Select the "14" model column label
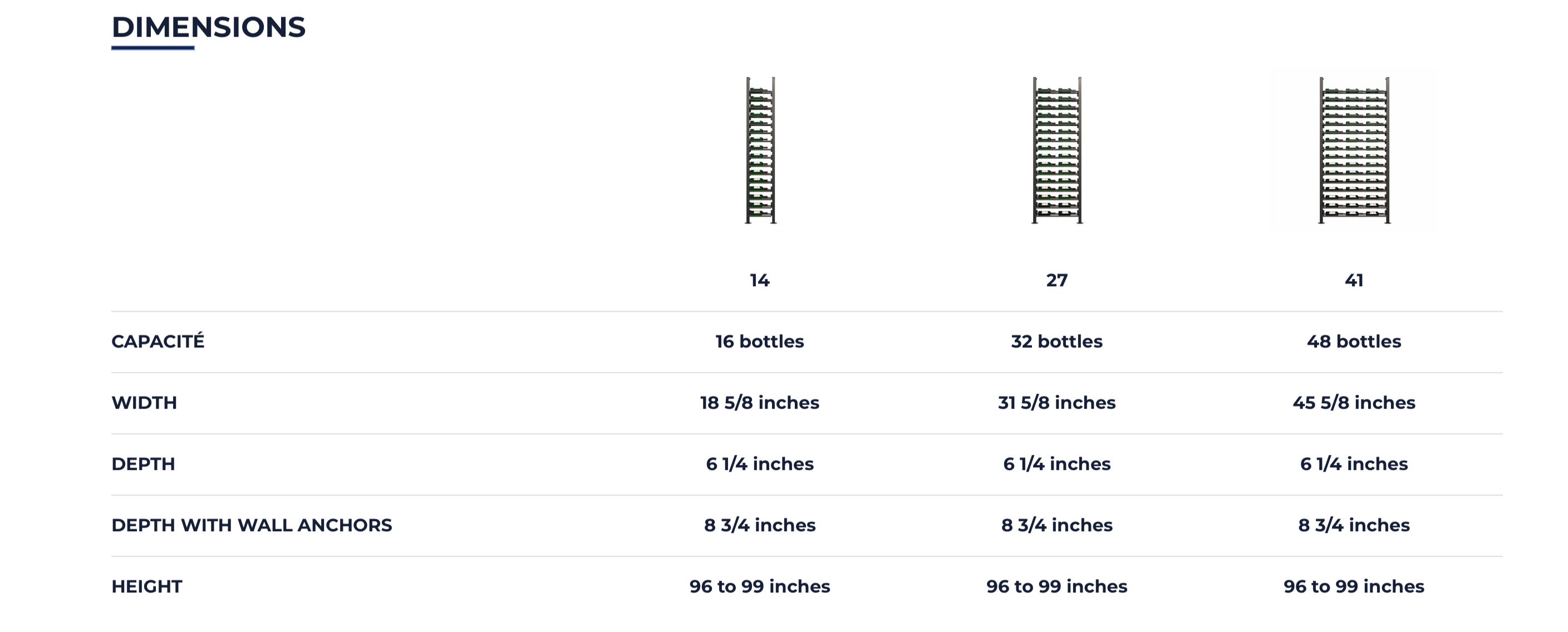1568x632 pixels. coord(760,281)
